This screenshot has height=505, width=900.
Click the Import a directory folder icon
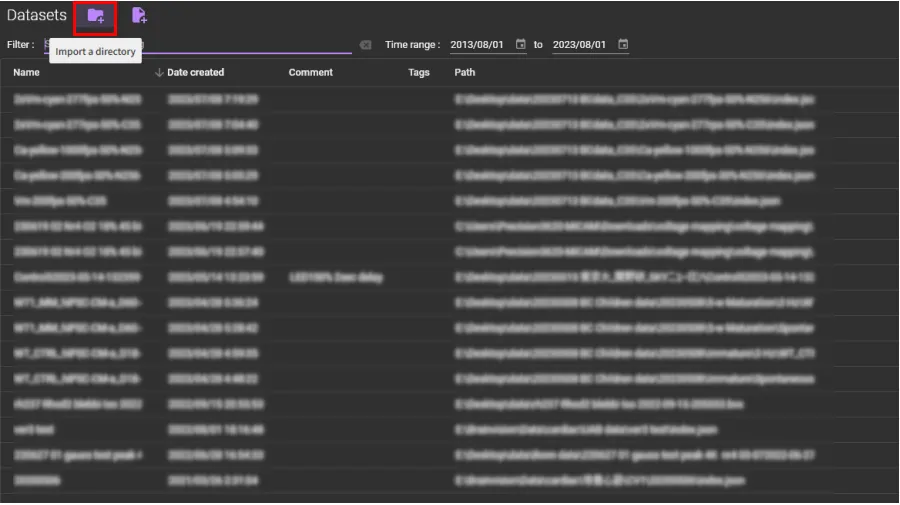pyautogui.click(x=96, y=16)
